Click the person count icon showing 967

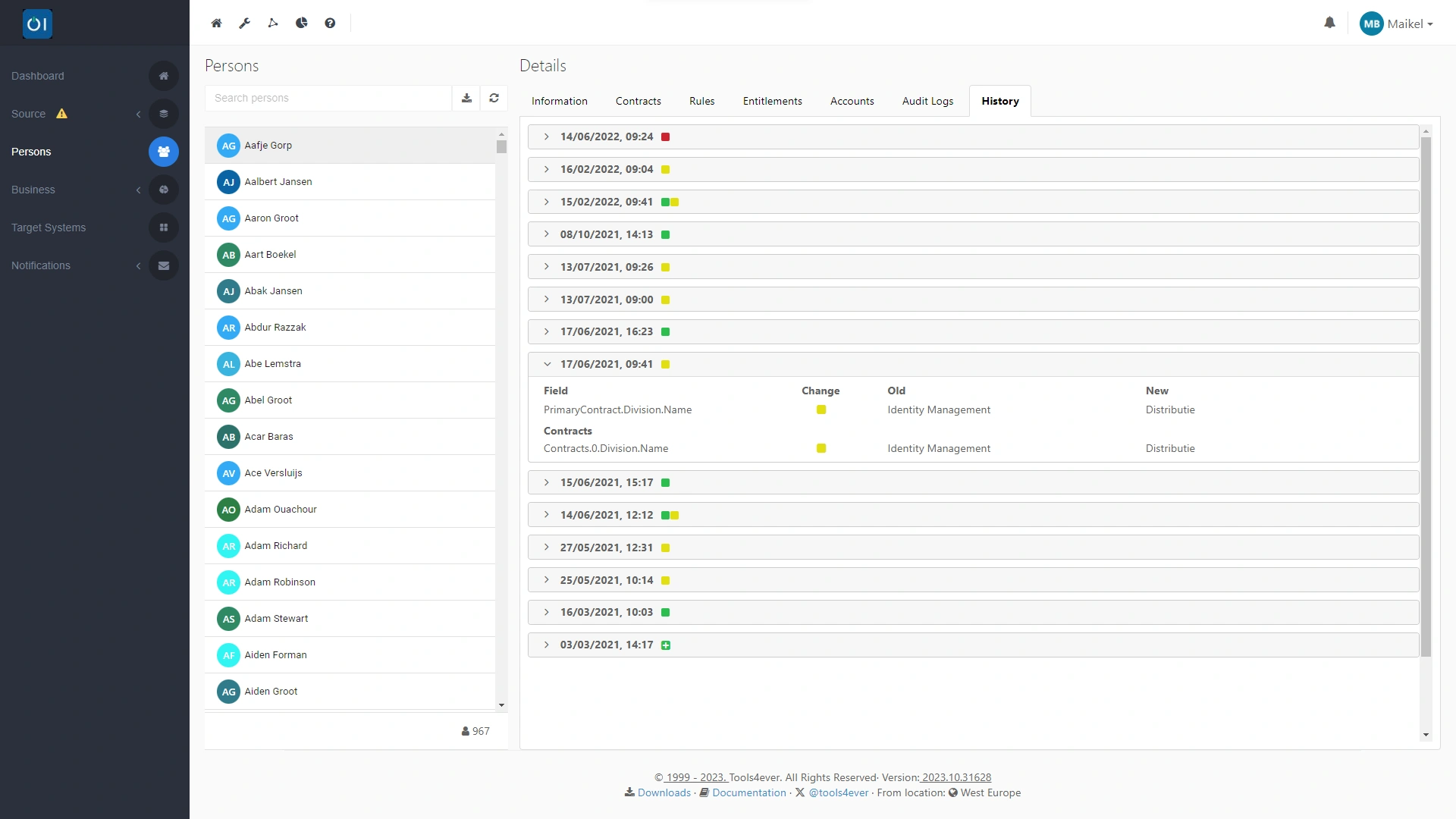(x=465, y=731)
